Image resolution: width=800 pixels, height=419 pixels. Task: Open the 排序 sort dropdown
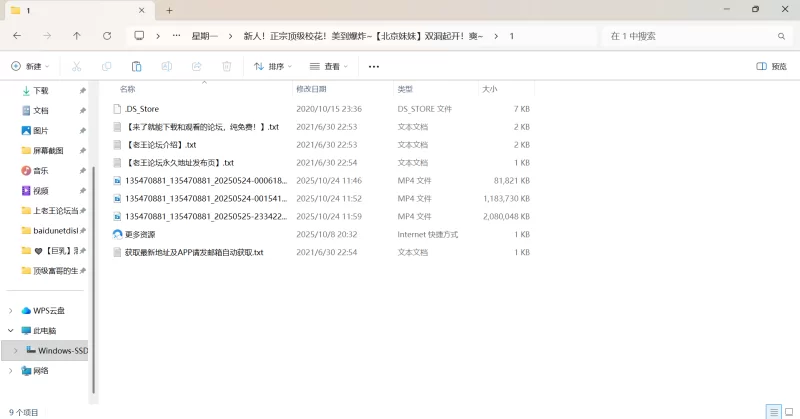(x=273, y=67)
